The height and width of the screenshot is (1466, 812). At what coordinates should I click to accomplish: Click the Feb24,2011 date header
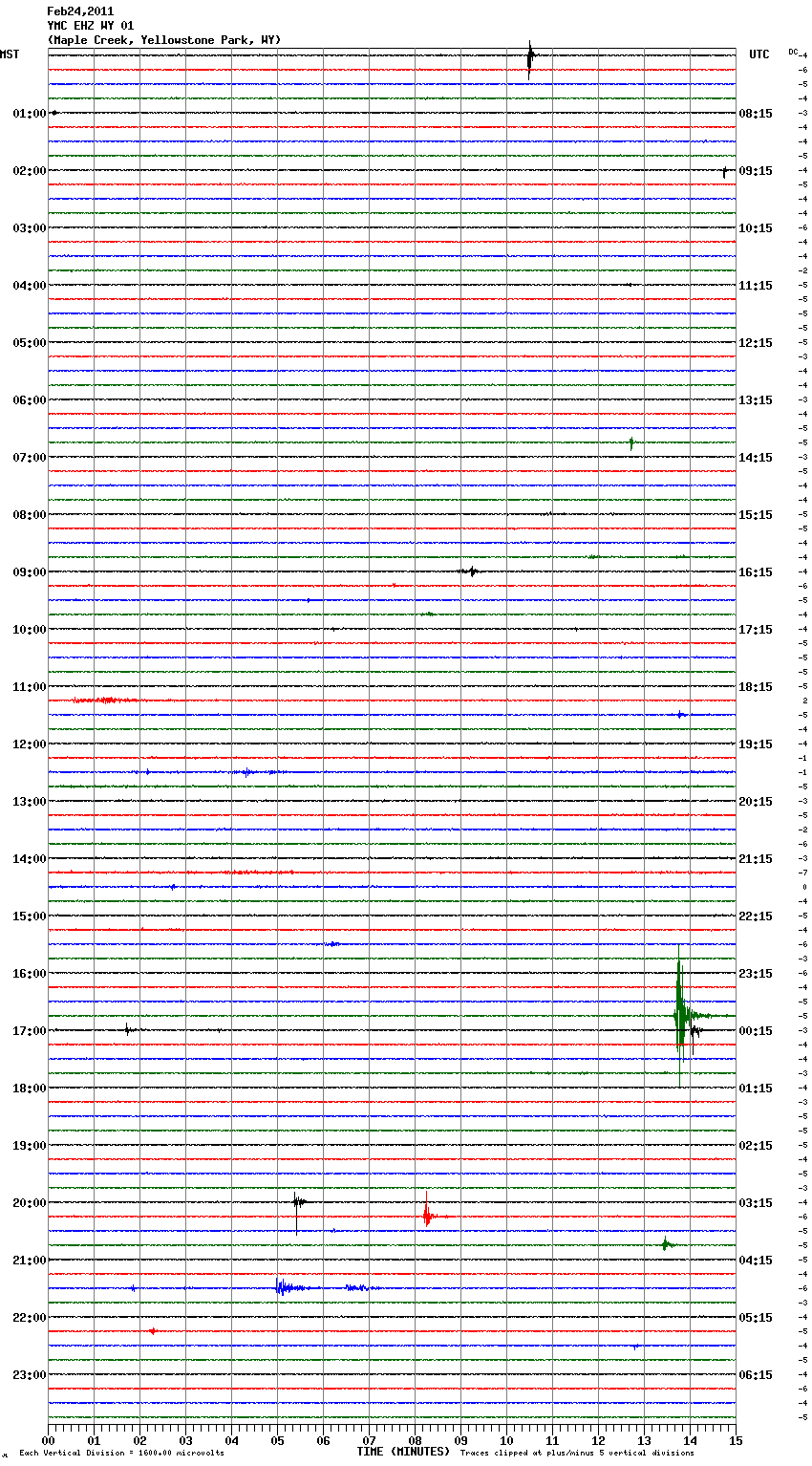(80, 11)
